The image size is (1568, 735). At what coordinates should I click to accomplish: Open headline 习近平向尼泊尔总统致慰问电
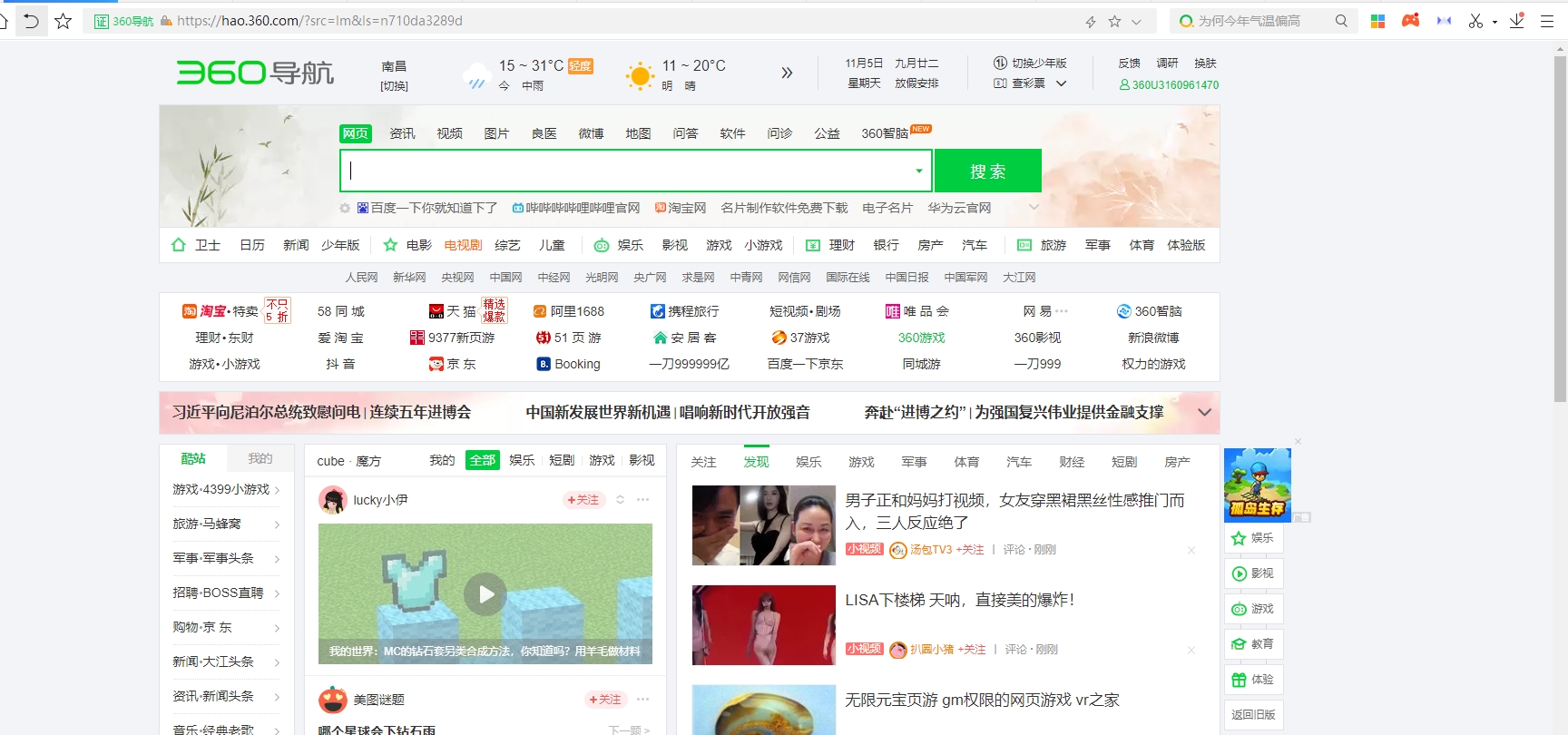pos(267,412)
